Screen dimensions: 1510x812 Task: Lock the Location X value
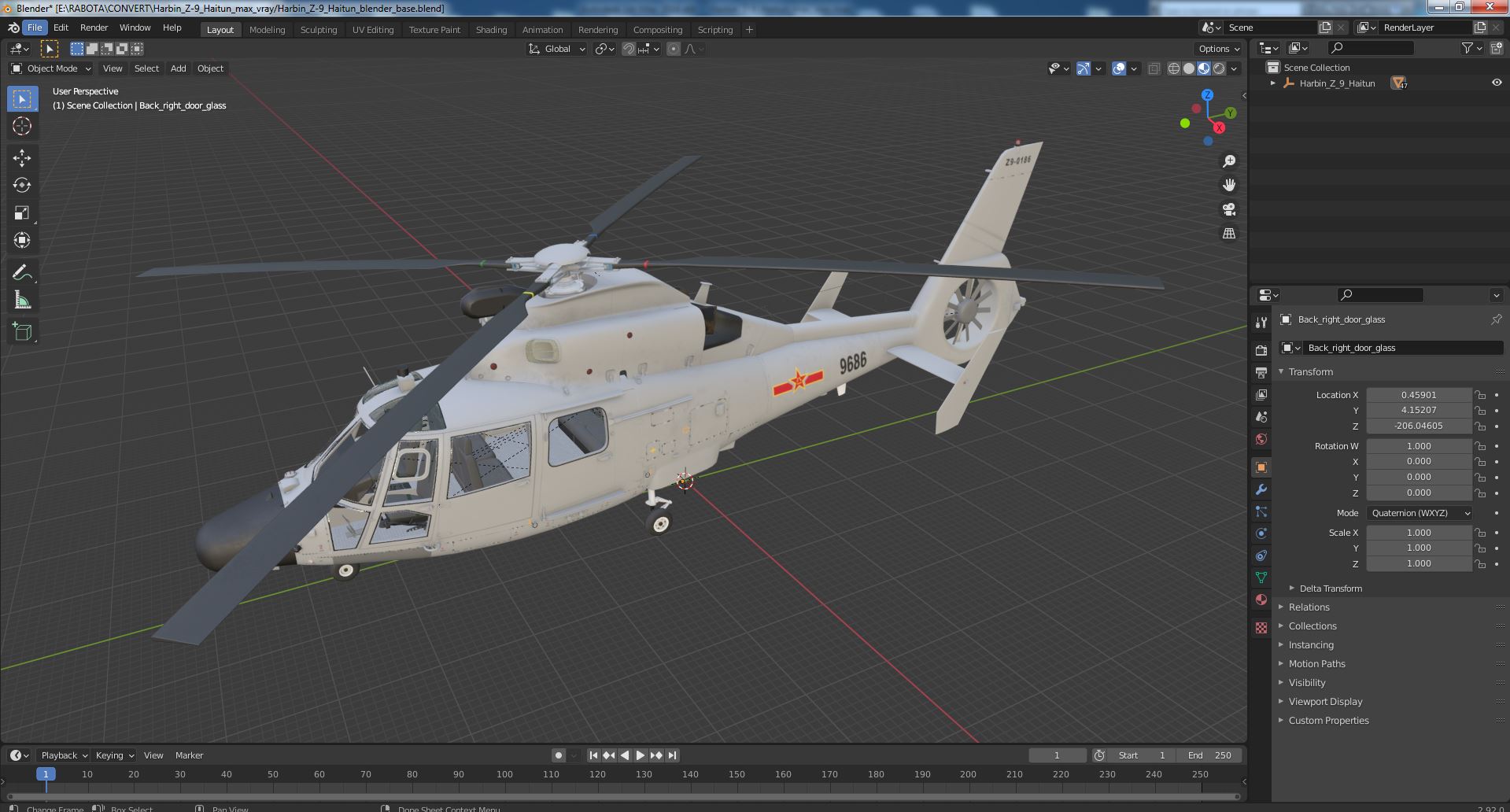point(1480,395)
